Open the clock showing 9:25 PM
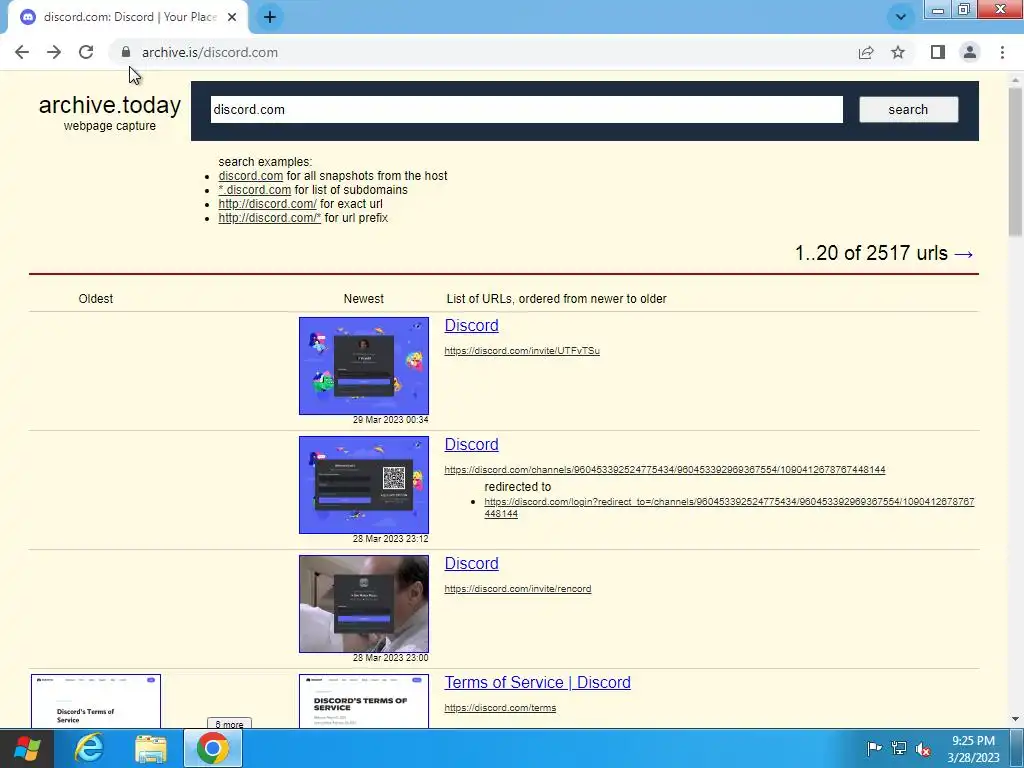 tap(973, 748)
